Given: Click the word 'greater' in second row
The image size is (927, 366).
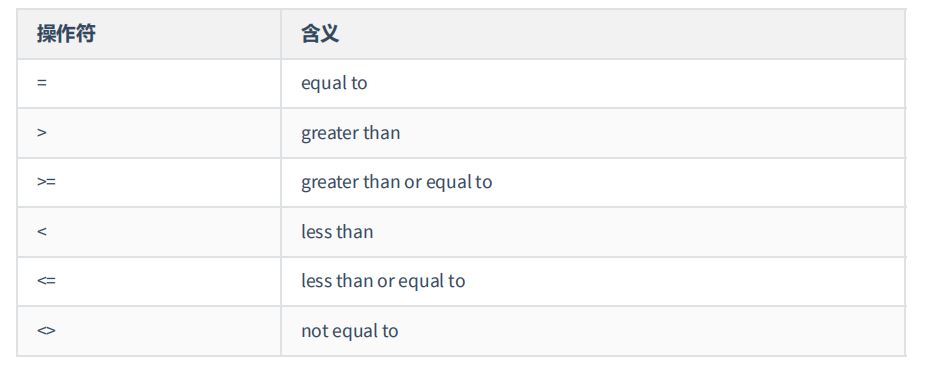Looking at the screenshot, I should 329,134.
